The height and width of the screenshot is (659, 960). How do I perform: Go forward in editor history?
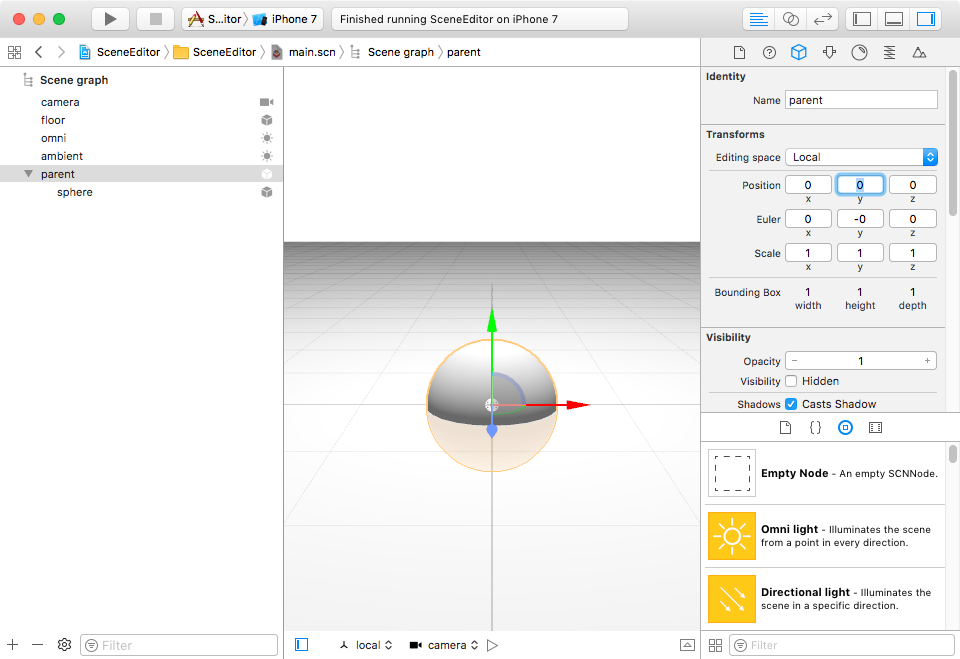tap(61, 52)
